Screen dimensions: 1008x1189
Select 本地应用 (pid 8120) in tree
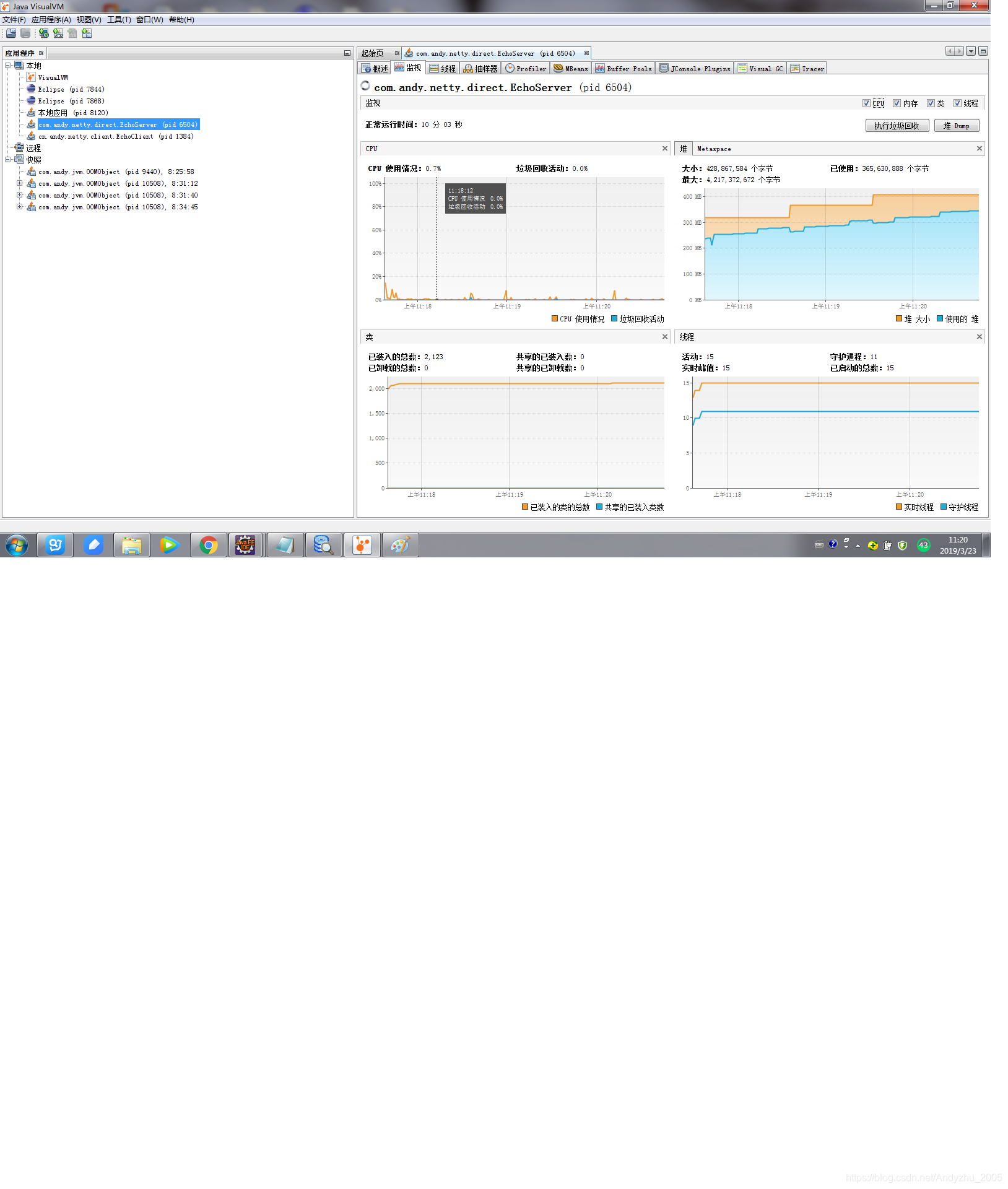click(73, 113)
